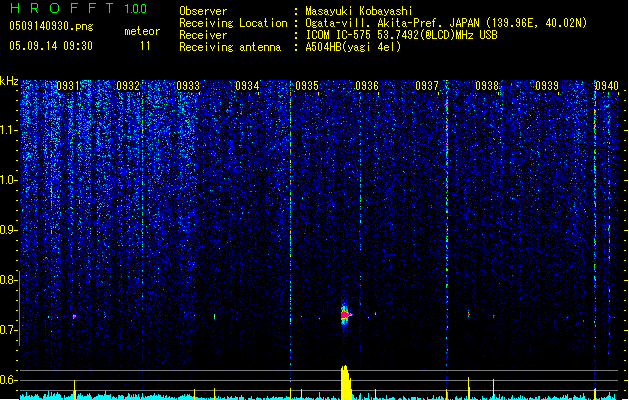This screenshot has height=400, width=629.
Task: Click the 0936 time marker
Action: pyautogui.click(x=367, y=86)
